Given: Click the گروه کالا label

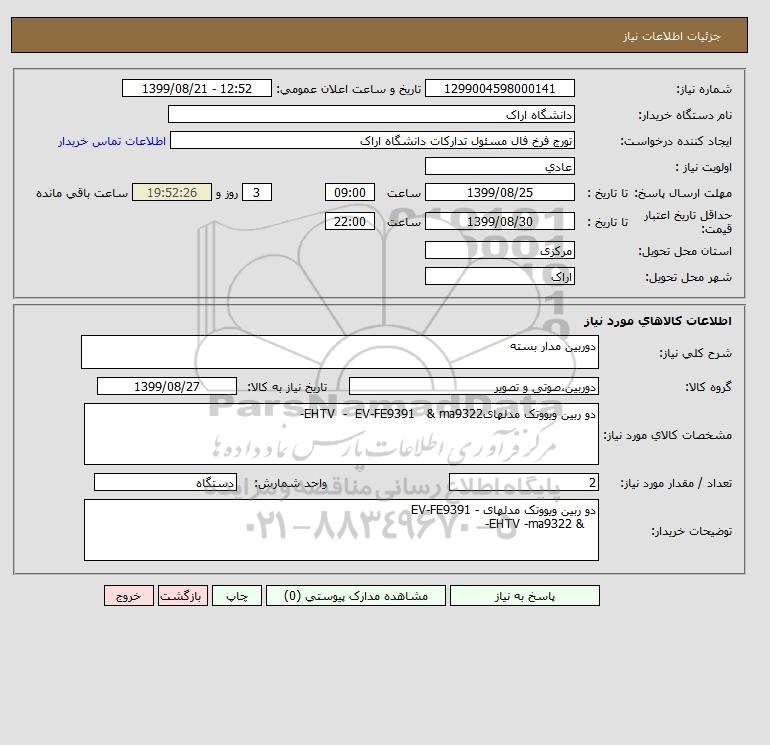Looking at the screenshot, I should click(709, 387).
